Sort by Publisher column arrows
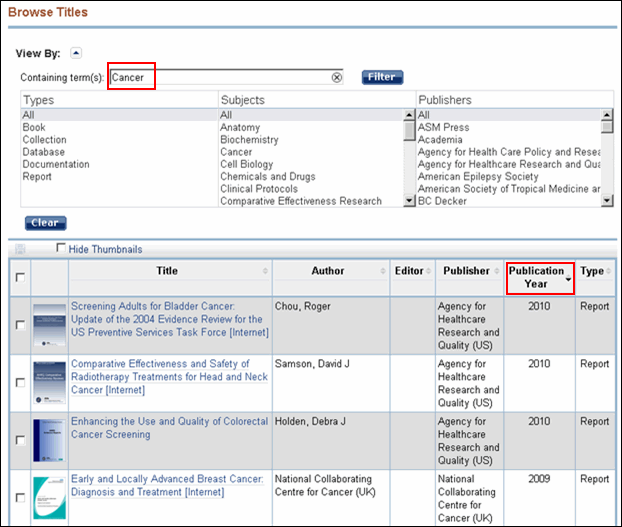 point(497,271)
